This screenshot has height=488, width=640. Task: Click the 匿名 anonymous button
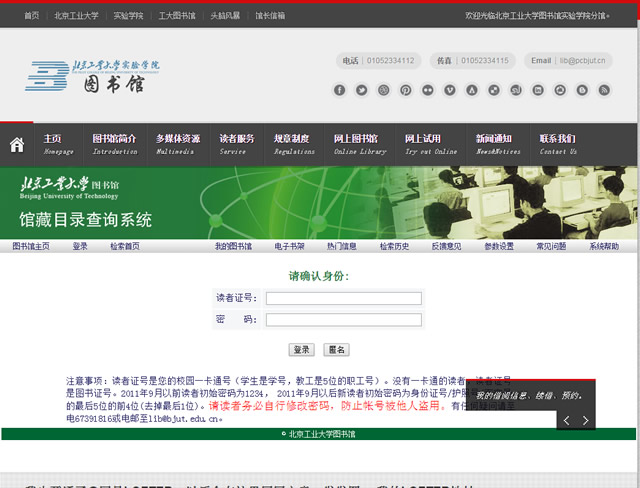(x=337, y=350)
